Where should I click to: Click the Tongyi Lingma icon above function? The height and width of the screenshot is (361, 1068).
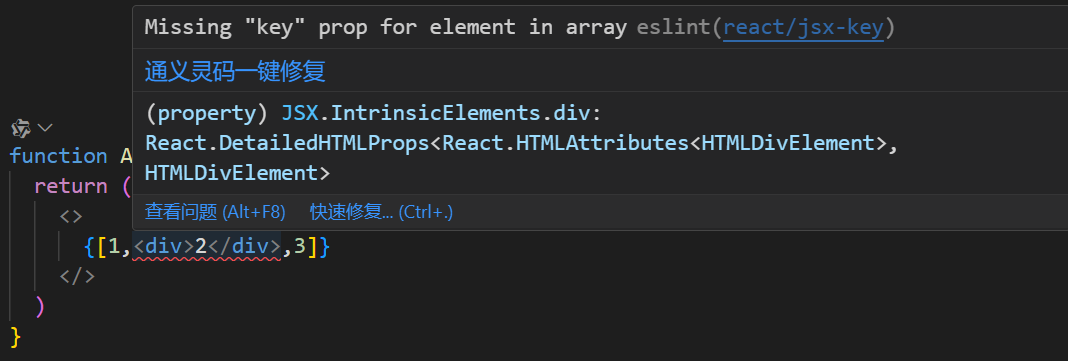point(21,127)
